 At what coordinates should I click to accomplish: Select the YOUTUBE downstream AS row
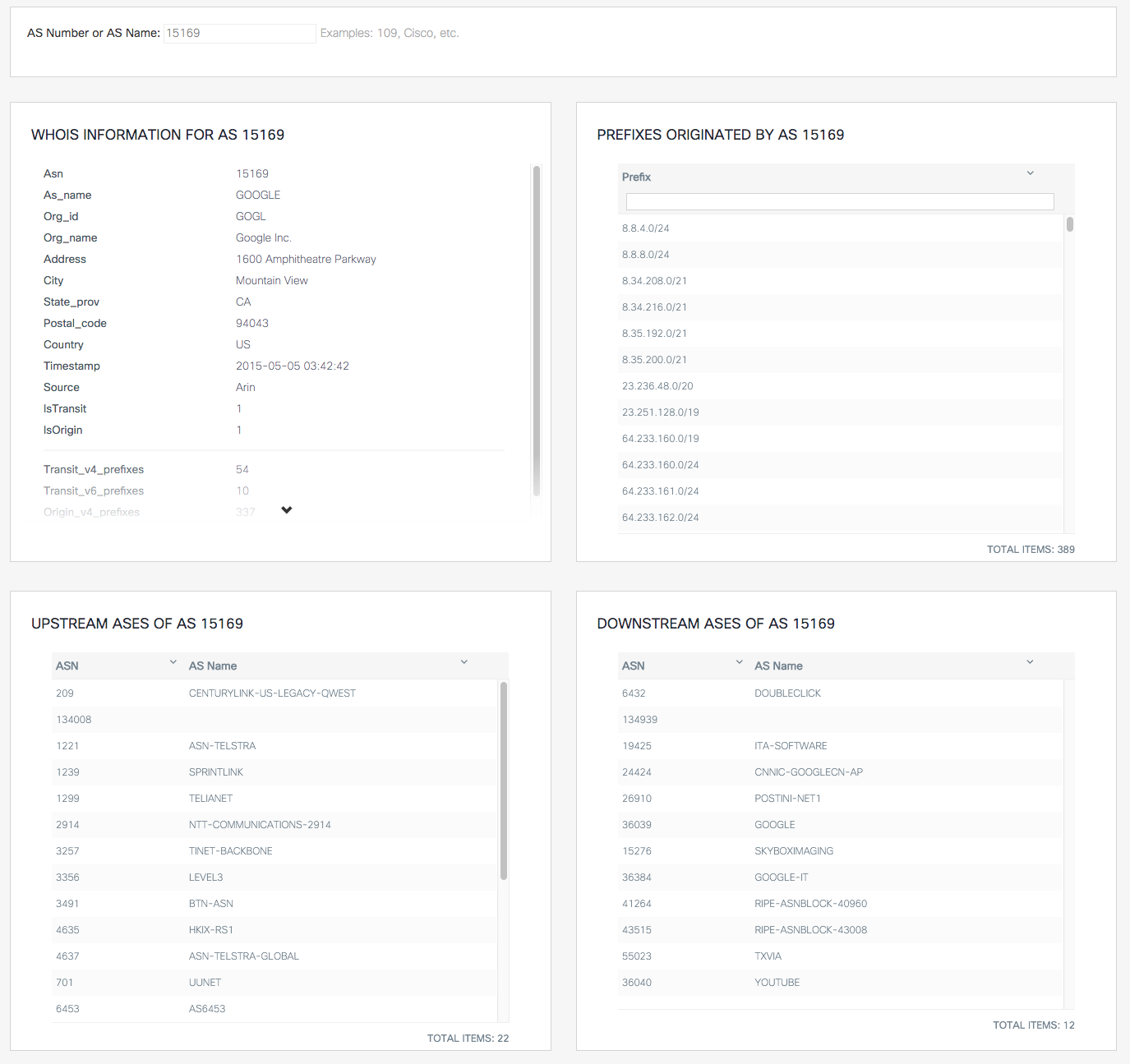(840, 983)
